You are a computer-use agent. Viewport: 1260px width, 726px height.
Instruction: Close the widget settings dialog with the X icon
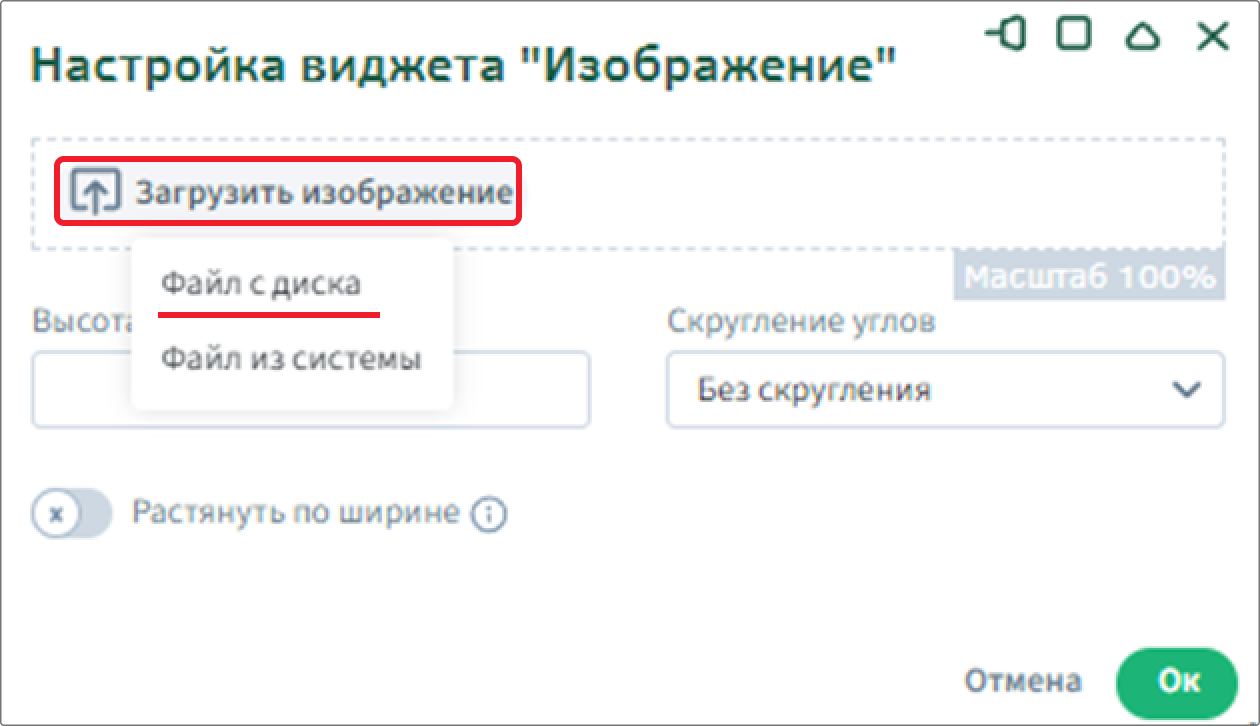pos(1213,37)
